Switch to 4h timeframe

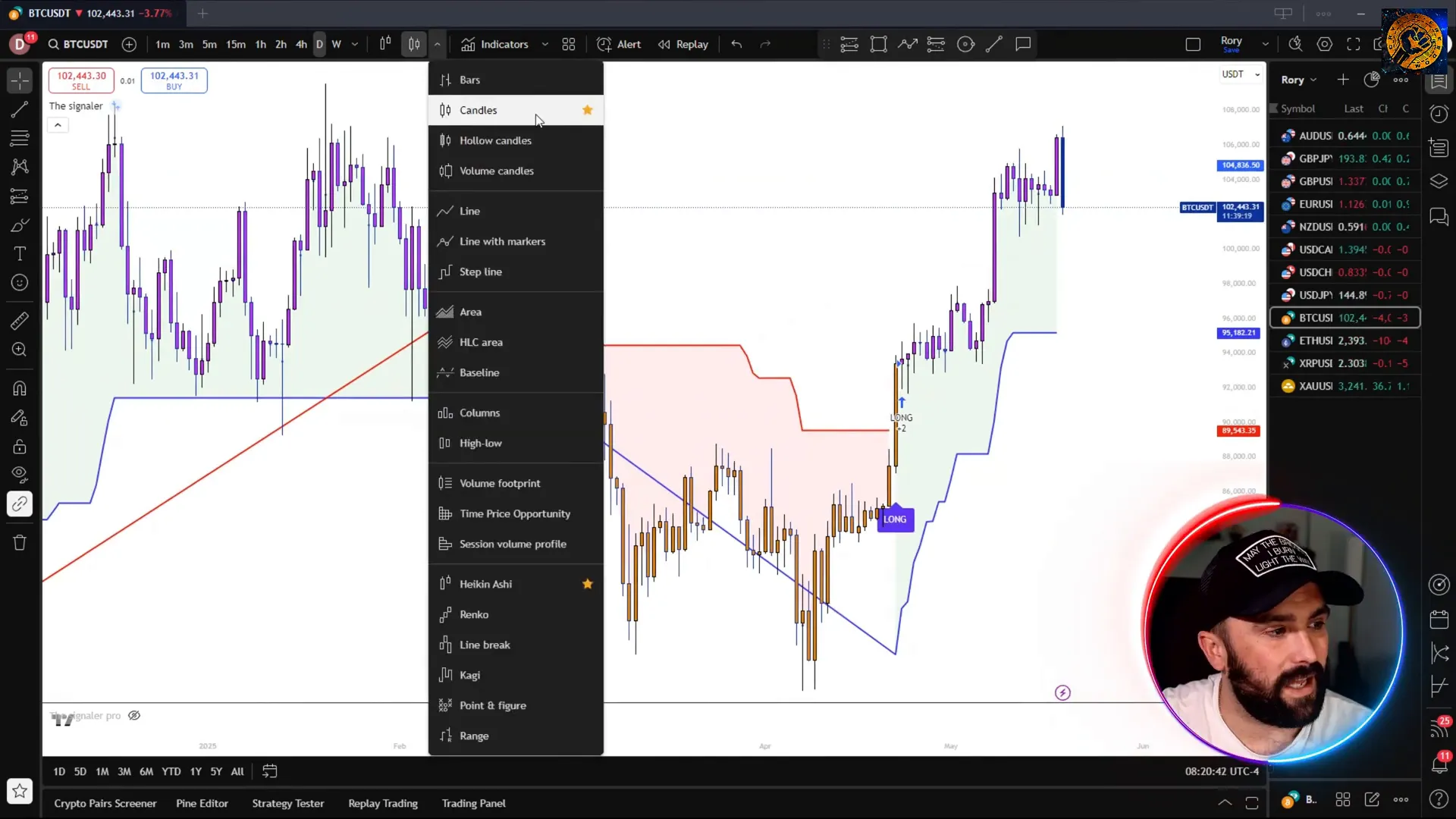coord(301,44)
